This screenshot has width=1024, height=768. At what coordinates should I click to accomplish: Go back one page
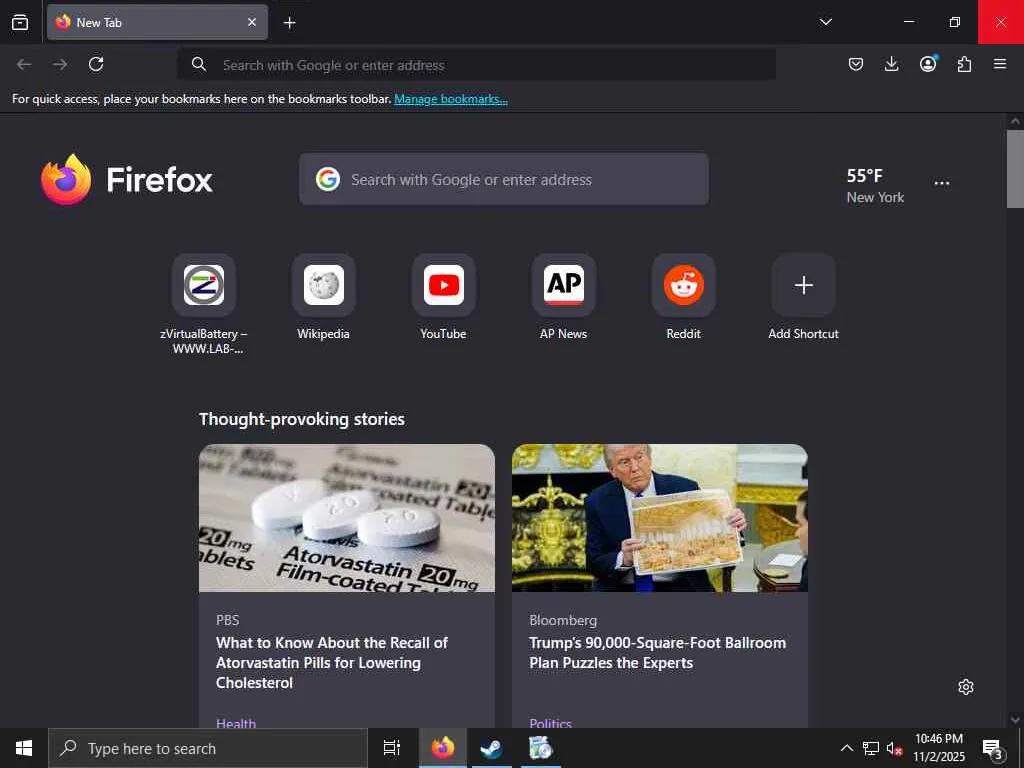point(24,64)
